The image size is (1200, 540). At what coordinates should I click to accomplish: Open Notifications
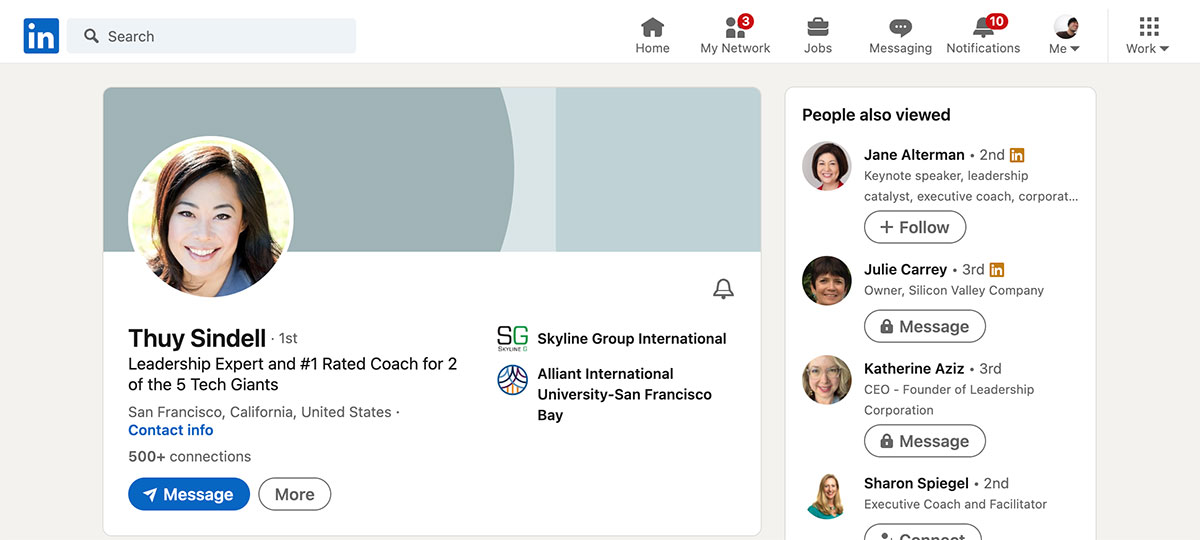click(x=983, y=36)
